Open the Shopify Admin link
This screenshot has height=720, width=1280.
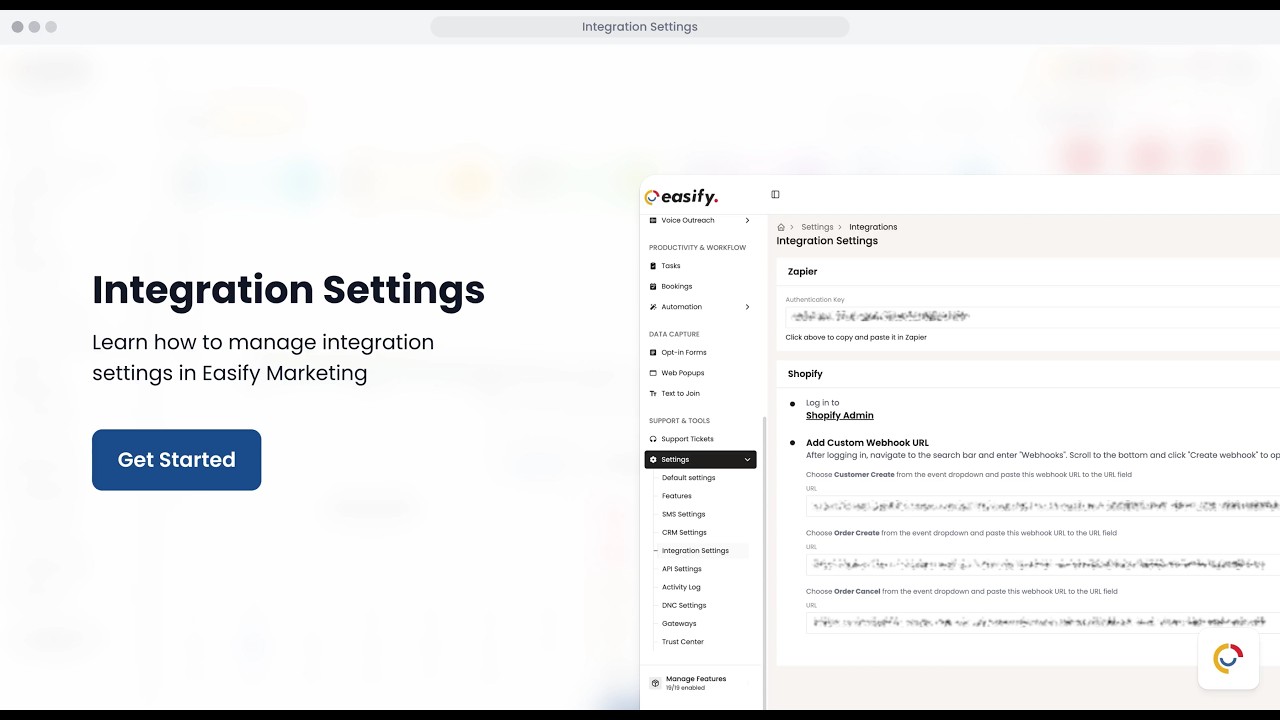839,415
